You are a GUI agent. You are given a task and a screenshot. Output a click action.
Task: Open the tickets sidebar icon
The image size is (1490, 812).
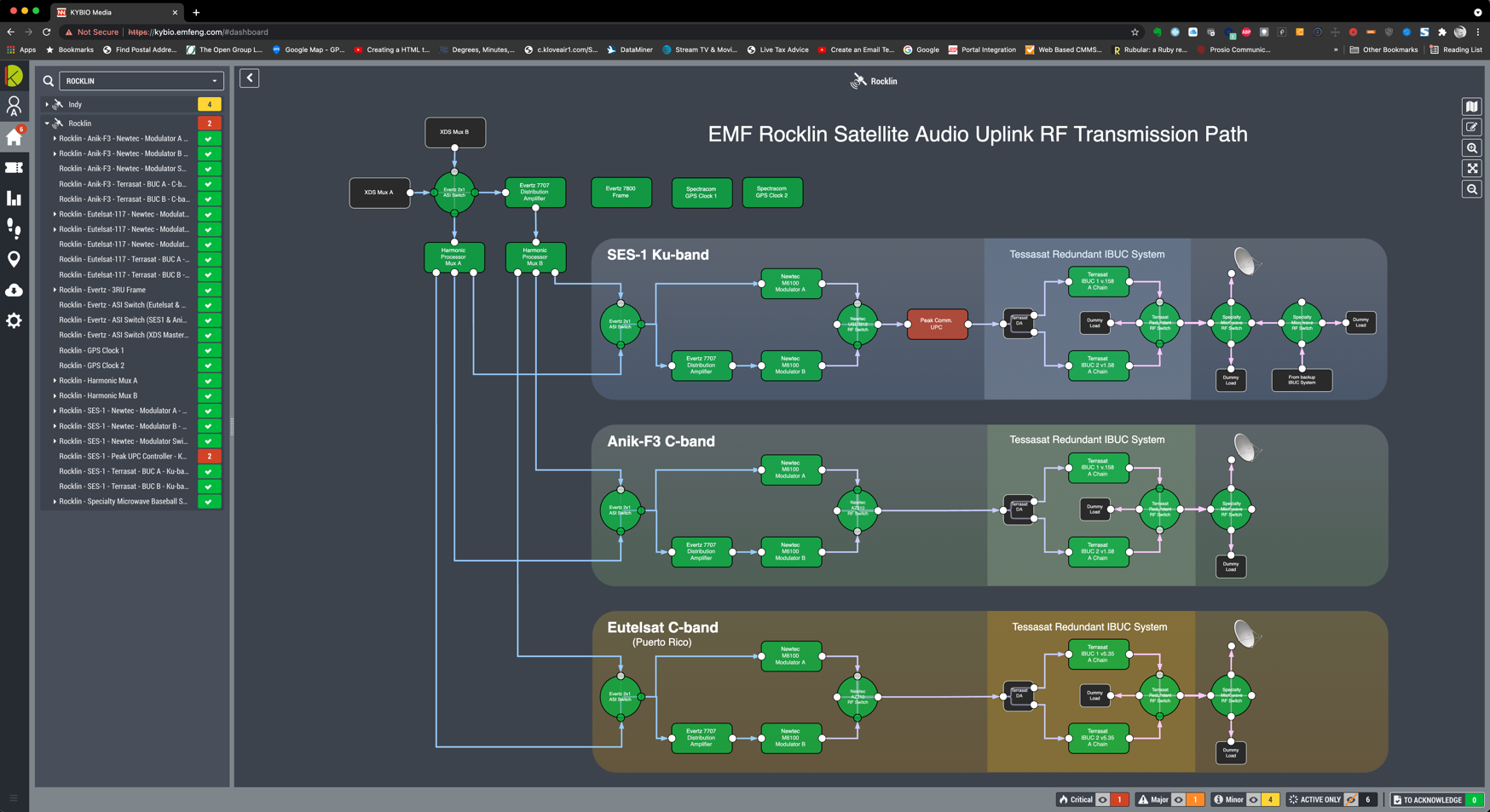click(x=14, y=168)
